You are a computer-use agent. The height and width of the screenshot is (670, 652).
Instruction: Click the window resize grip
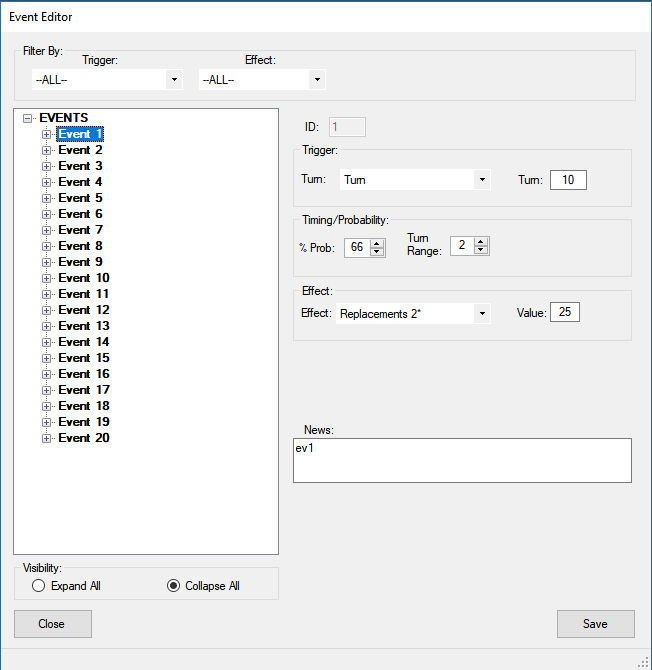coord(644,662)
